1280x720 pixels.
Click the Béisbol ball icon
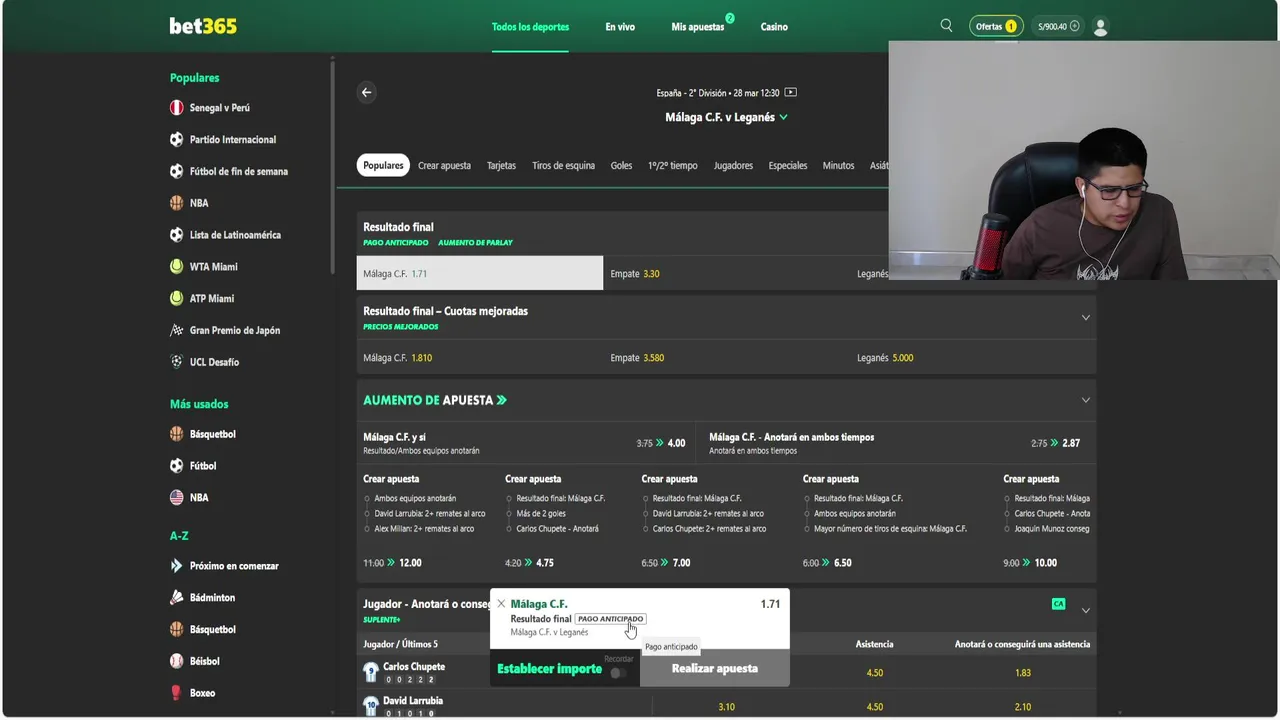[176, 661]
